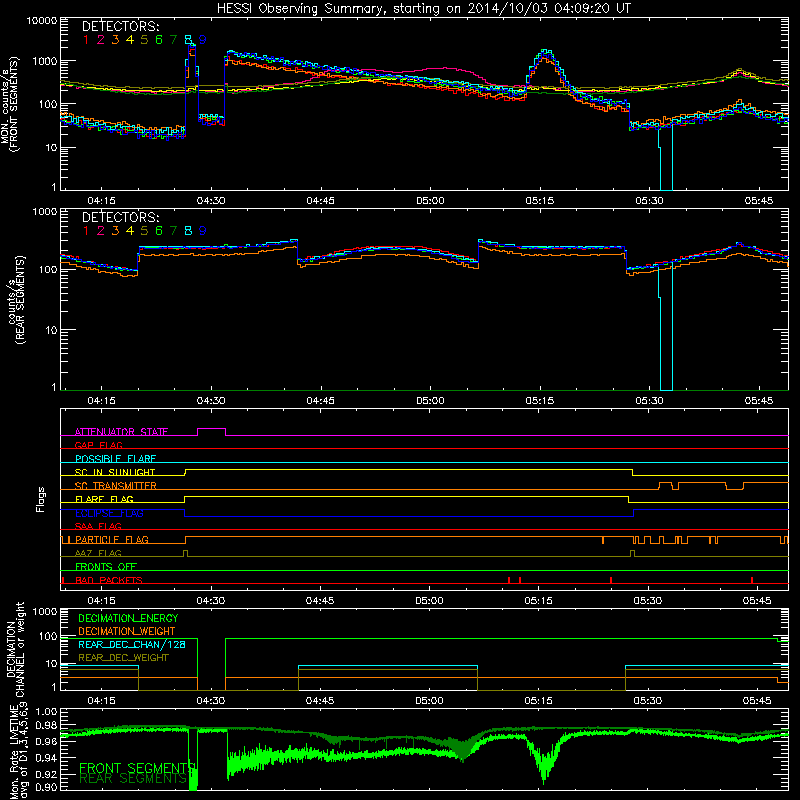Click the Mon. Rate LIVETIME axis title
This screenshot has width=800, height=800.
(x=18, y=751)
